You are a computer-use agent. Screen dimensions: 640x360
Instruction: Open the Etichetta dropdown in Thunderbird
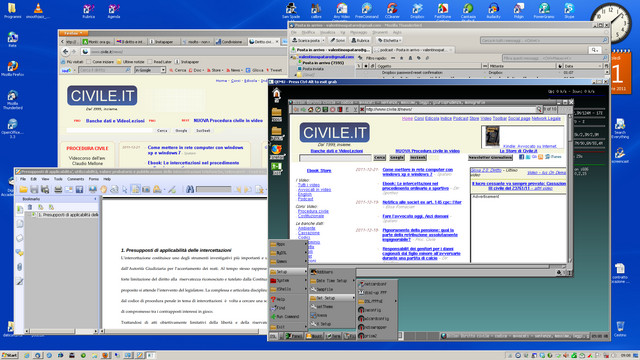click(390, 40)
